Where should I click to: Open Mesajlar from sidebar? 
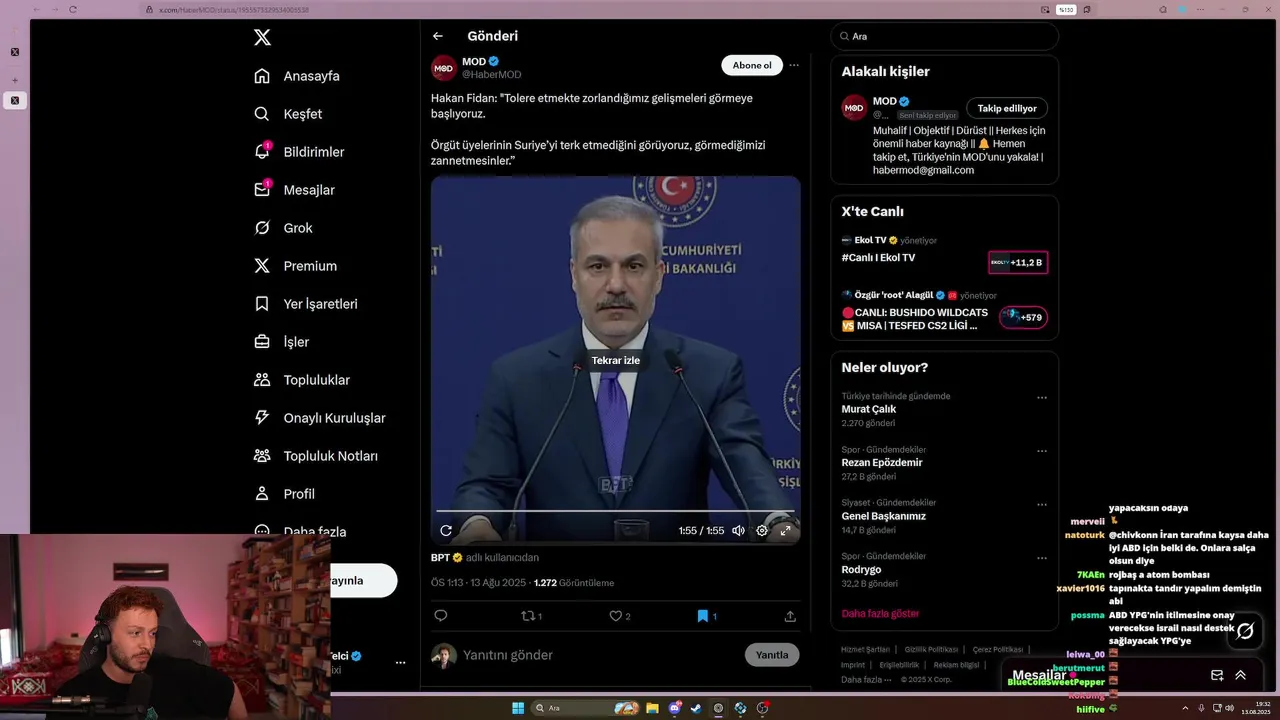[x=294, y=190]
